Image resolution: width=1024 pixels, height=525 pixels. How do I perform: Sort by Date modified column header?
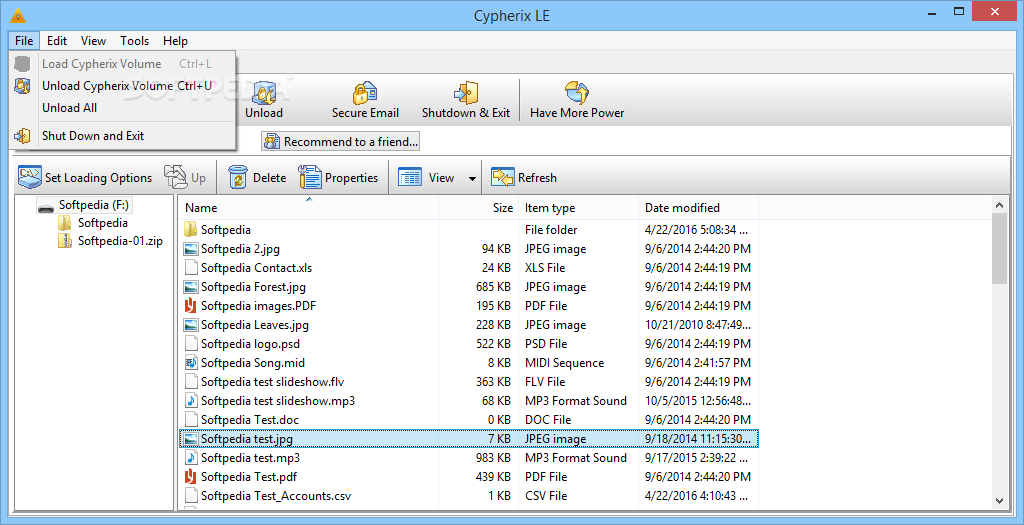pos(698,208)
